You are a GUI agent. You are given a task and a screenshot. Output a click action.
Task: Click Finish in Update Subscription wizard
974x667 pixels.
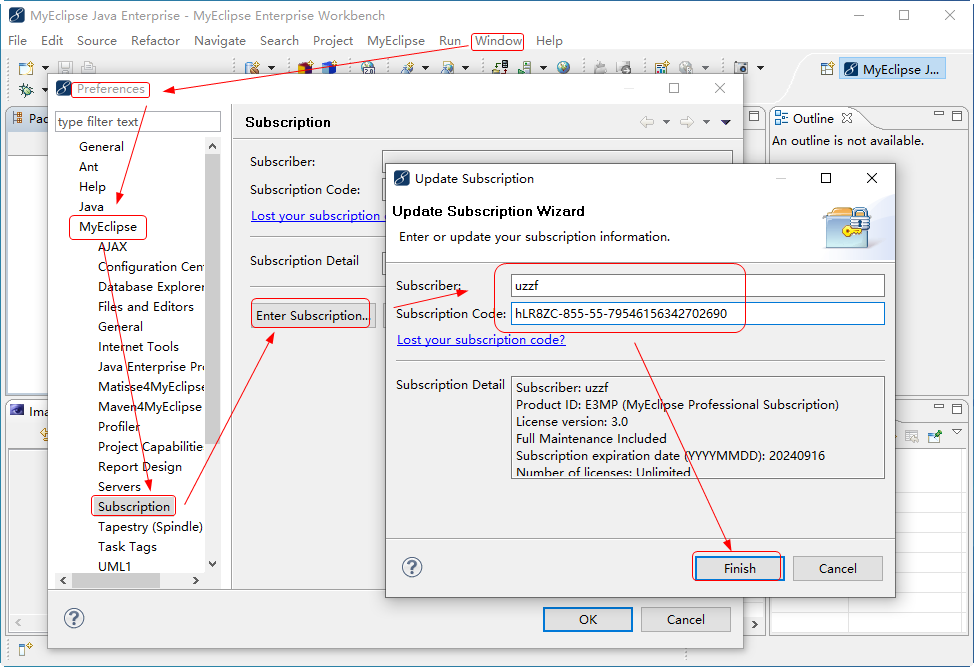738,568
